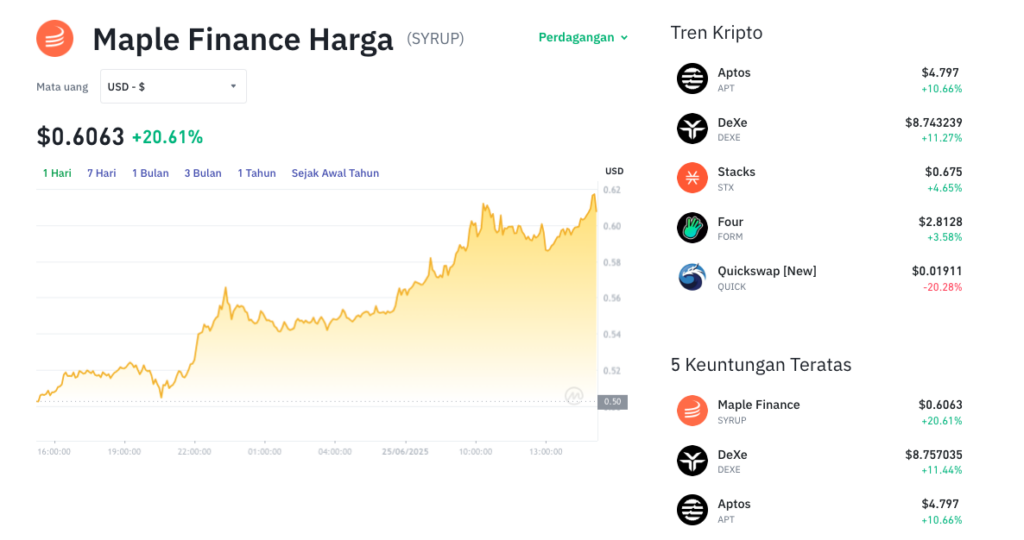The height and width of the screenshot is (540, 1024).
Task: Click the +11.44% DeXe change
Action: [x=942, y=470]
